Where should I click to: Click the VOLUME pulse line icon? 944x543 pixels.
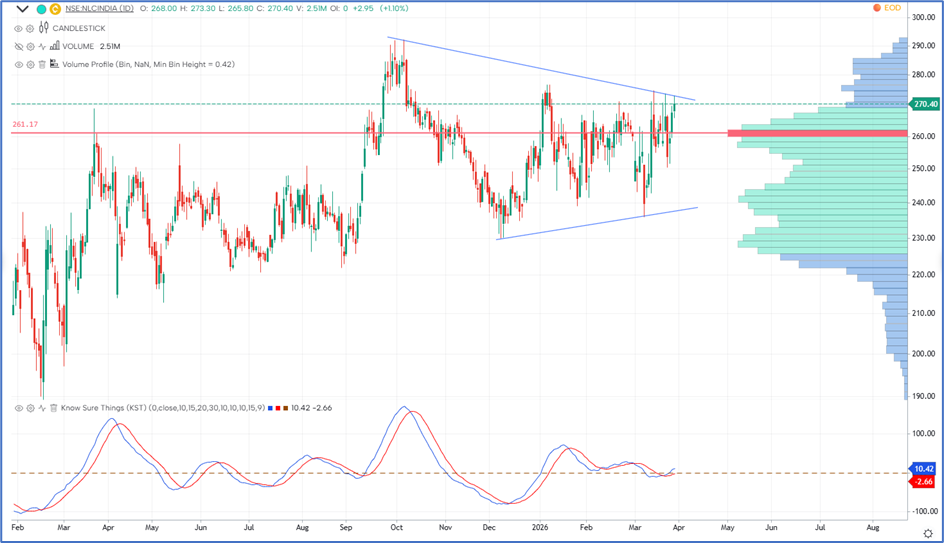42,46
